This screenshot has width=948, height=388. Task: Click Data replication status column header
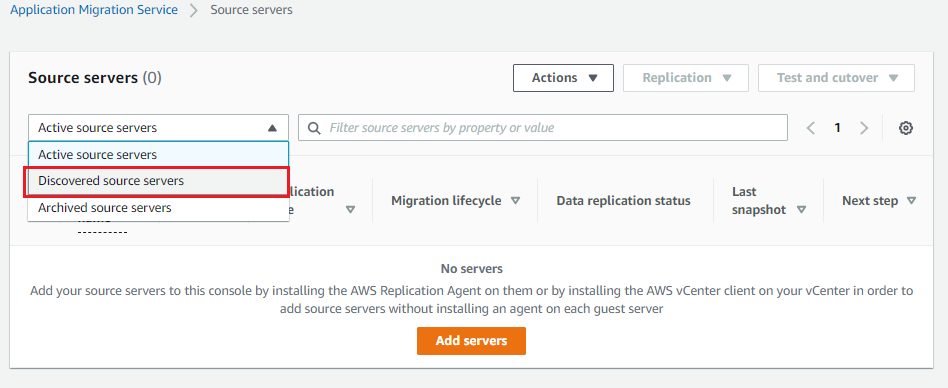(623, 201)
